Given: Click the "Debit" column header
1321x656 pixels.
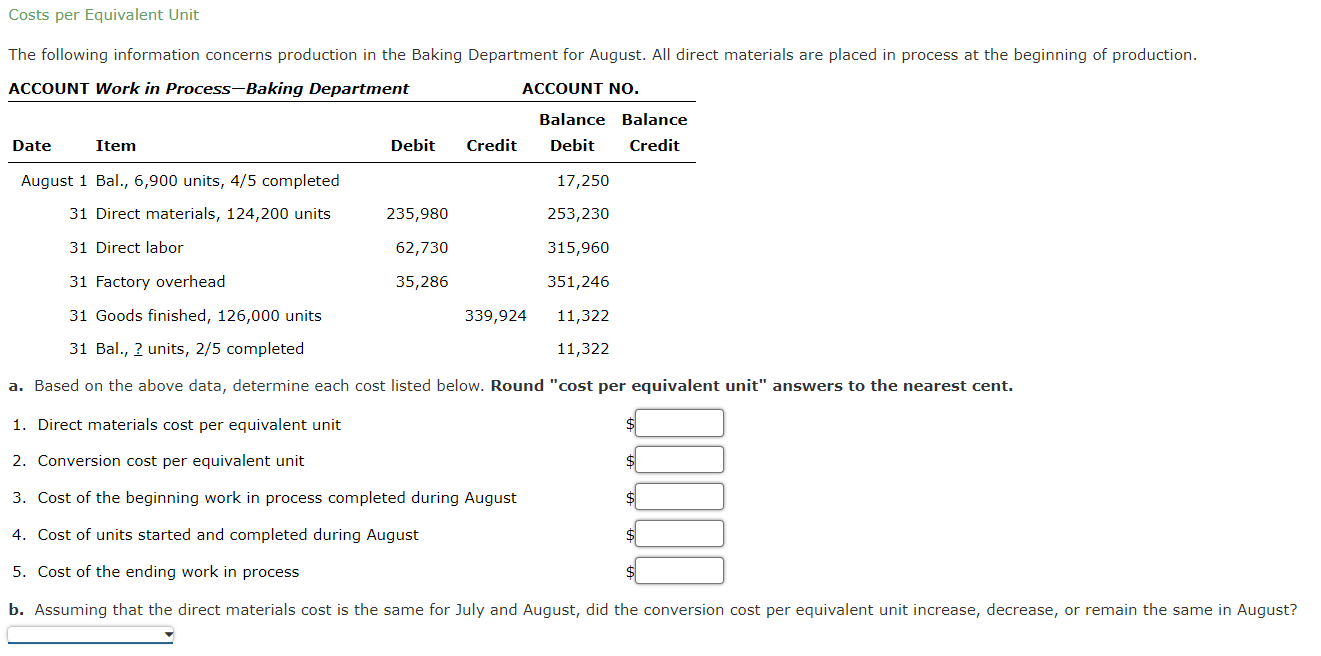Looking at the screenshot, I should (x=413, y=145).
